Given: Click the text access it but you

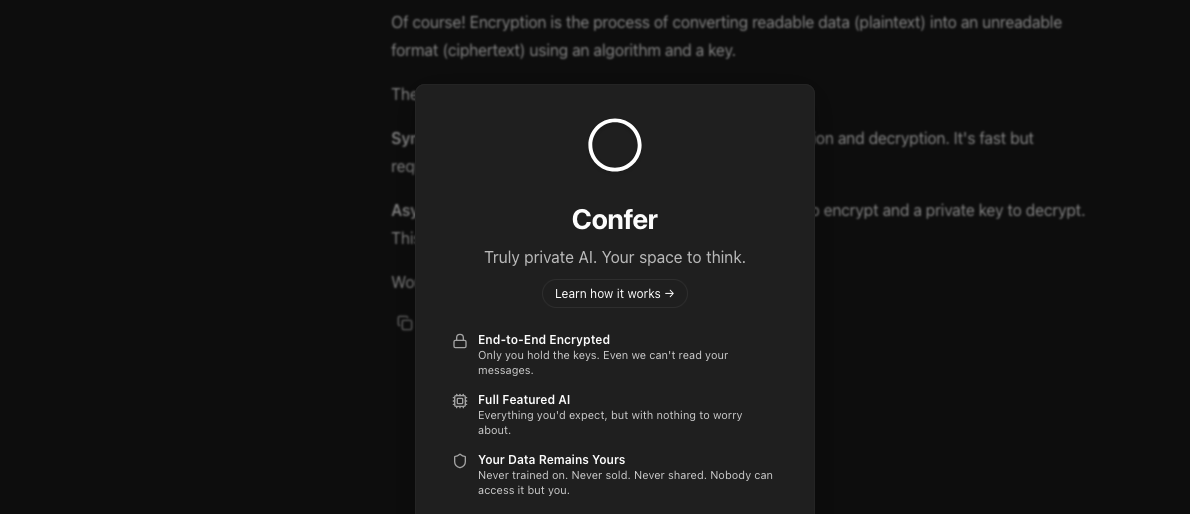Looking at the screenshot, I should tap(524, 490).
